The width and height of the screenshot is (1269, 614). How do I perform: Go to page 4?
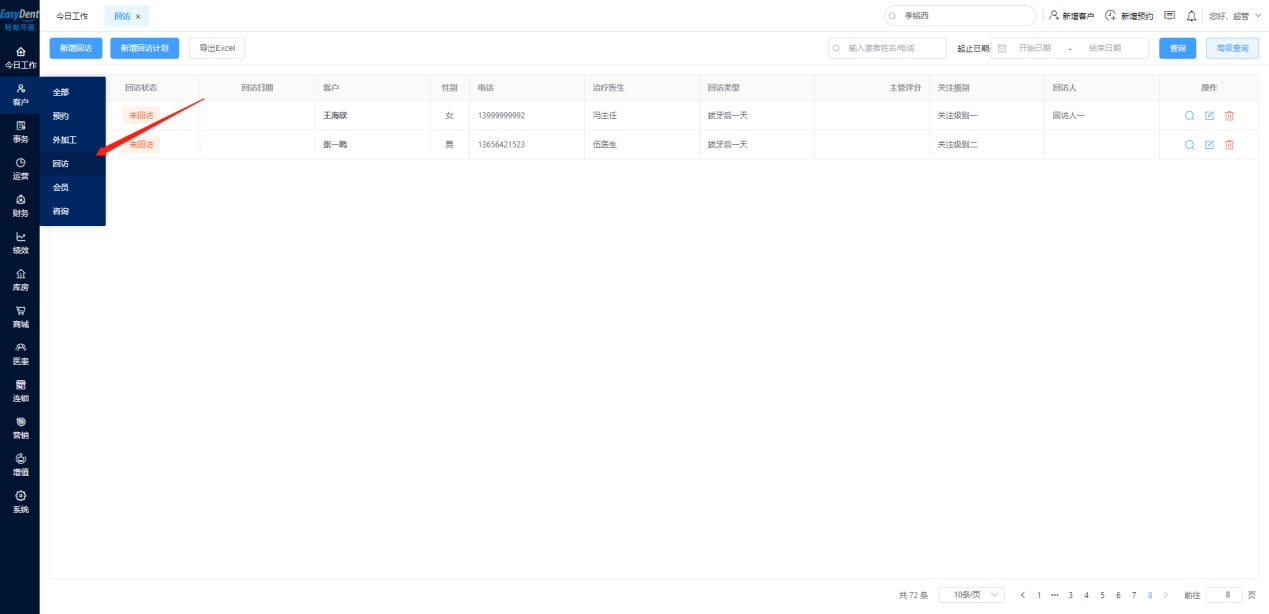pyautogui.click(x=1086, y=595)
